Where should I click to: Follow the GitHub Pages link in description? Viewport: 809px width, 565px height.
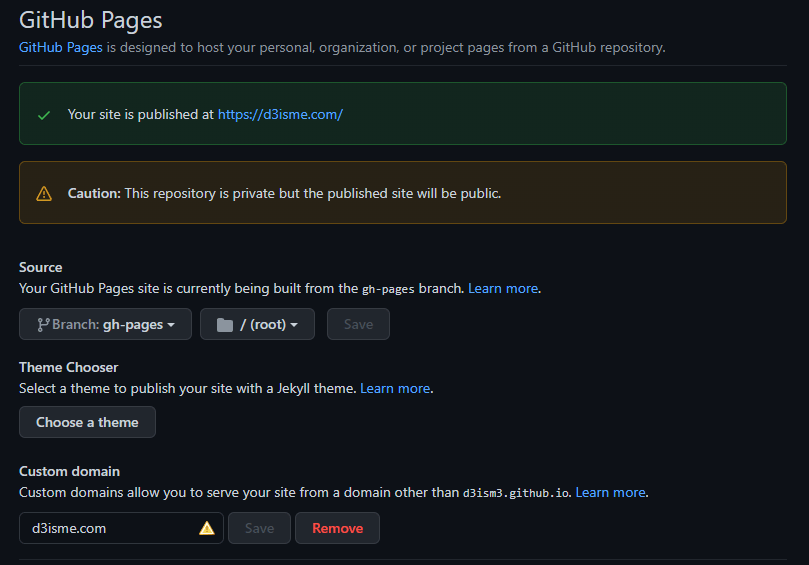pyautogui.click(x=60, y=47)
